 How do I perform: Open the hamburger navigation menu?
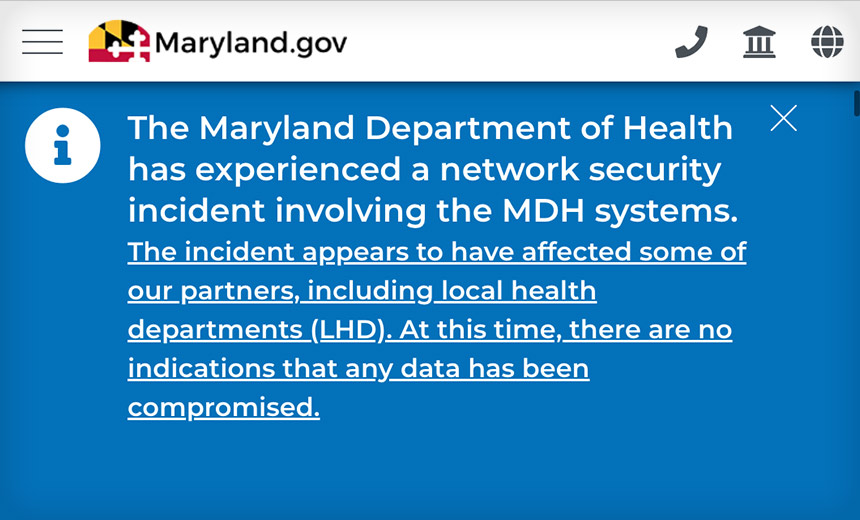[43, 42]
